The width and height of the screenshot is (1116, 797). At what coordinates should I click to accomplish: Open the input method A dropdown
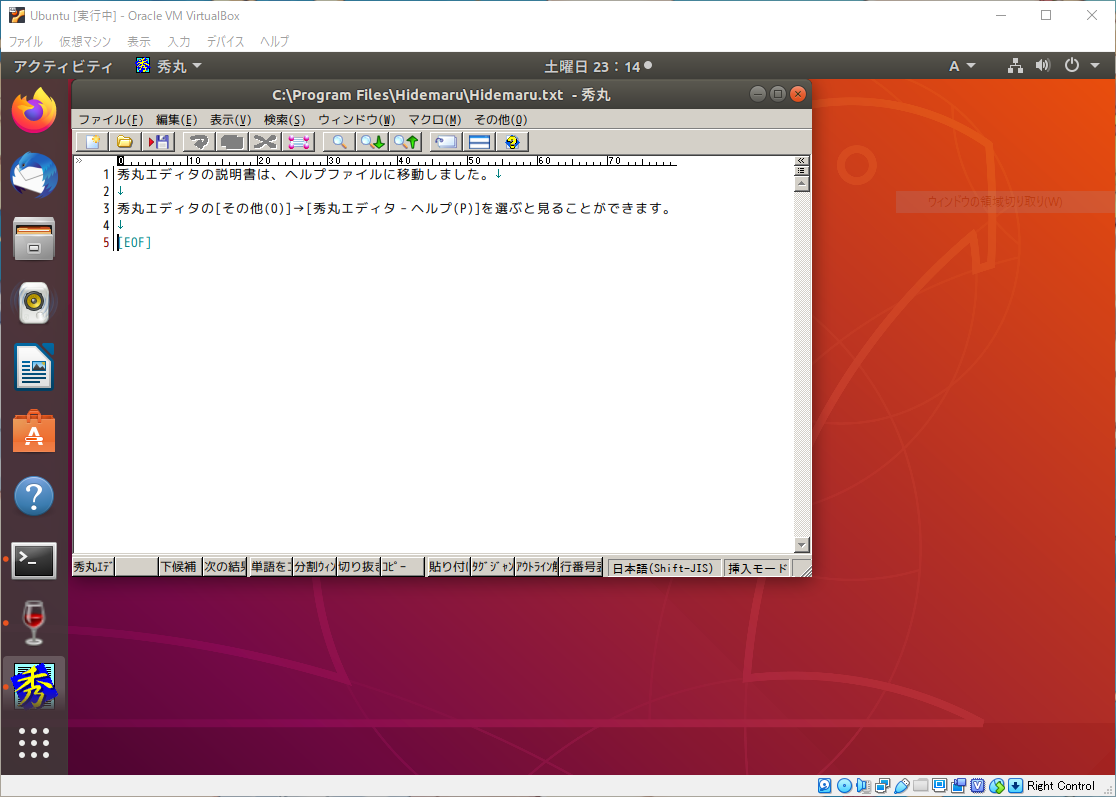pyautogui.click(x=962, y=66)
